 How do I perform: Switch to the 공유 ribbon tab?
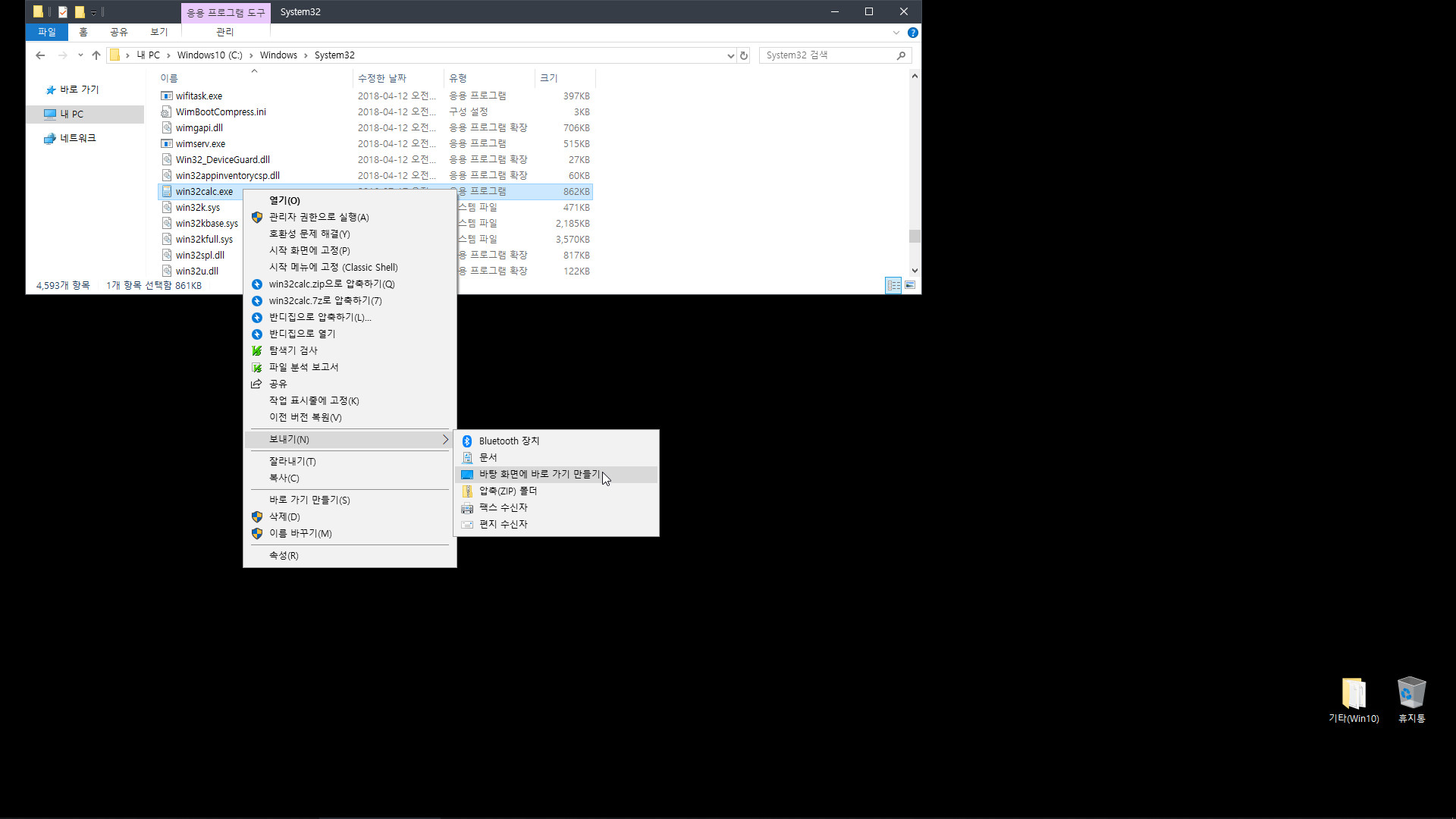[x=119, y=32]
